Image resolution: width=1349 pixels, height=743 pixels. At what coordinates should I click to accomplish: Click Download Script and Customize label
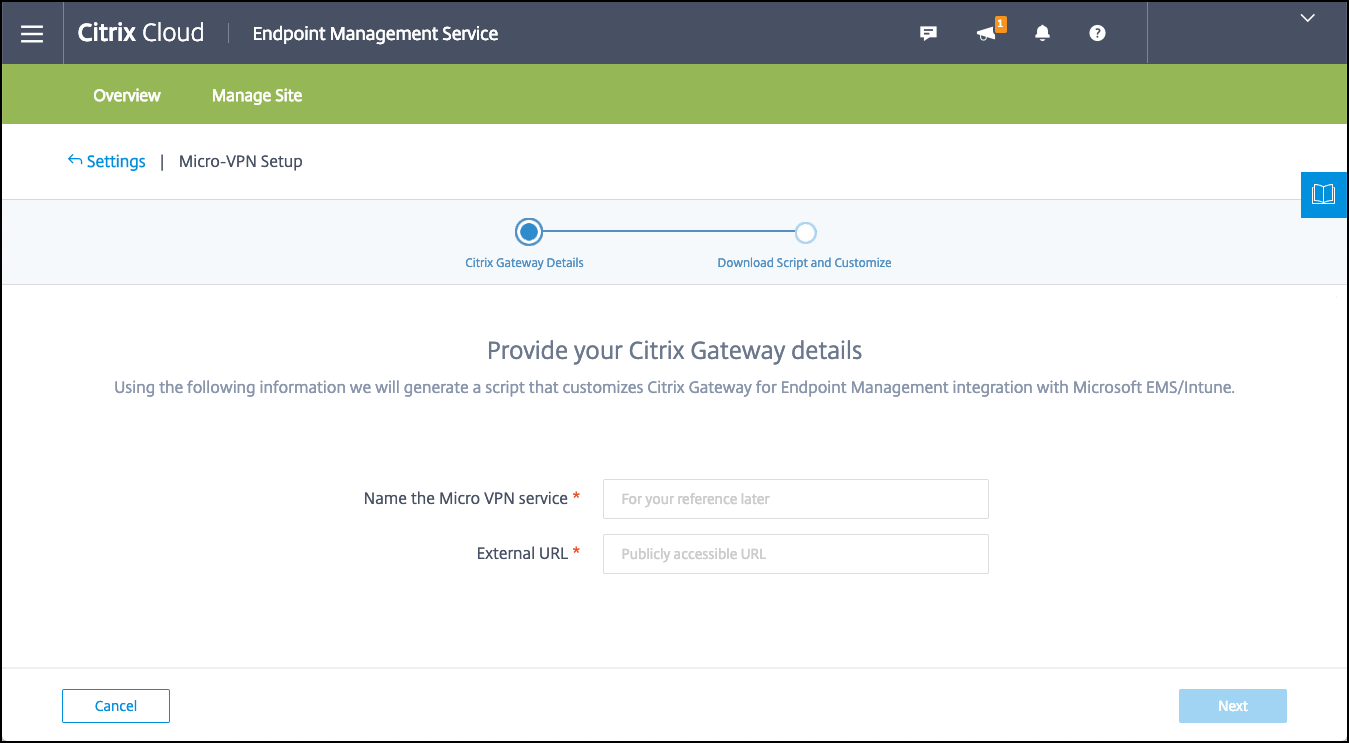pyautogui.click(x=804, y=263)
